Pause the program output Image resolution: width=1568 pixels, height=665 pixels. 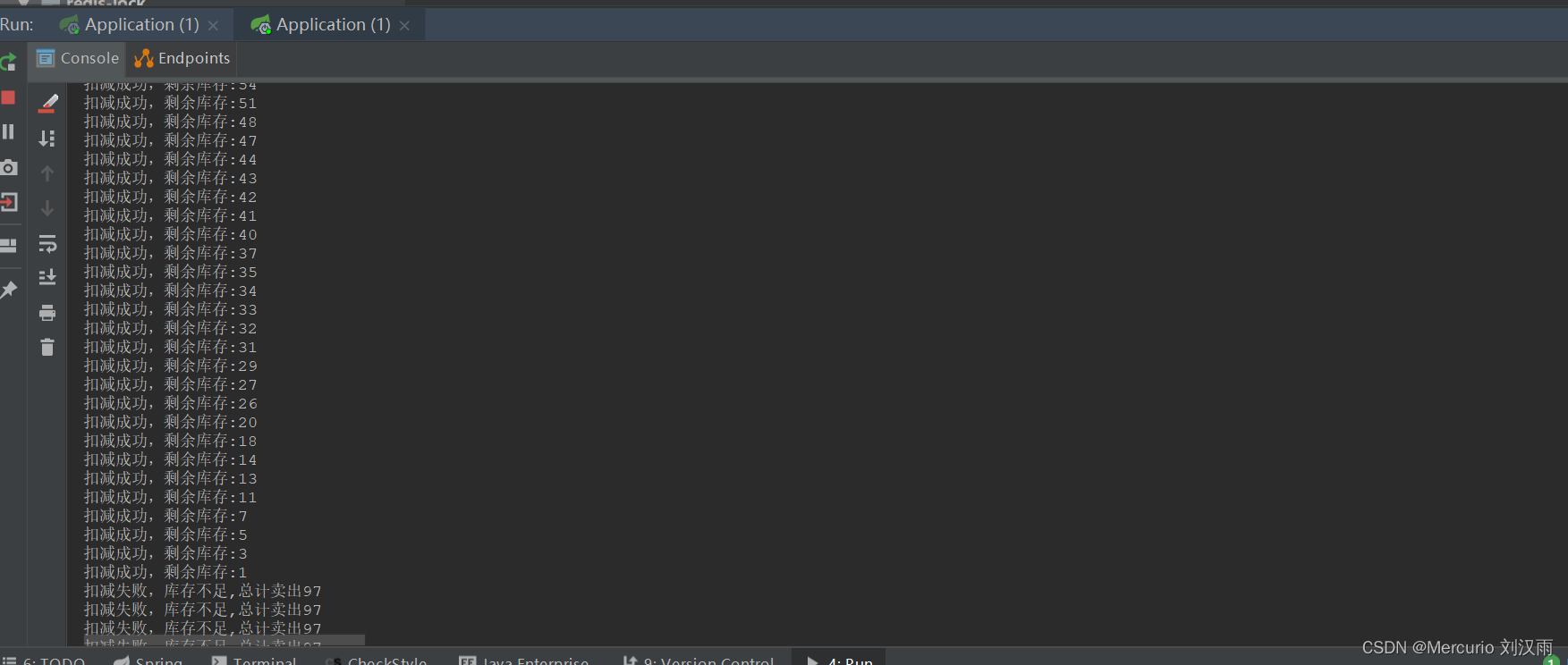(8, 132)
